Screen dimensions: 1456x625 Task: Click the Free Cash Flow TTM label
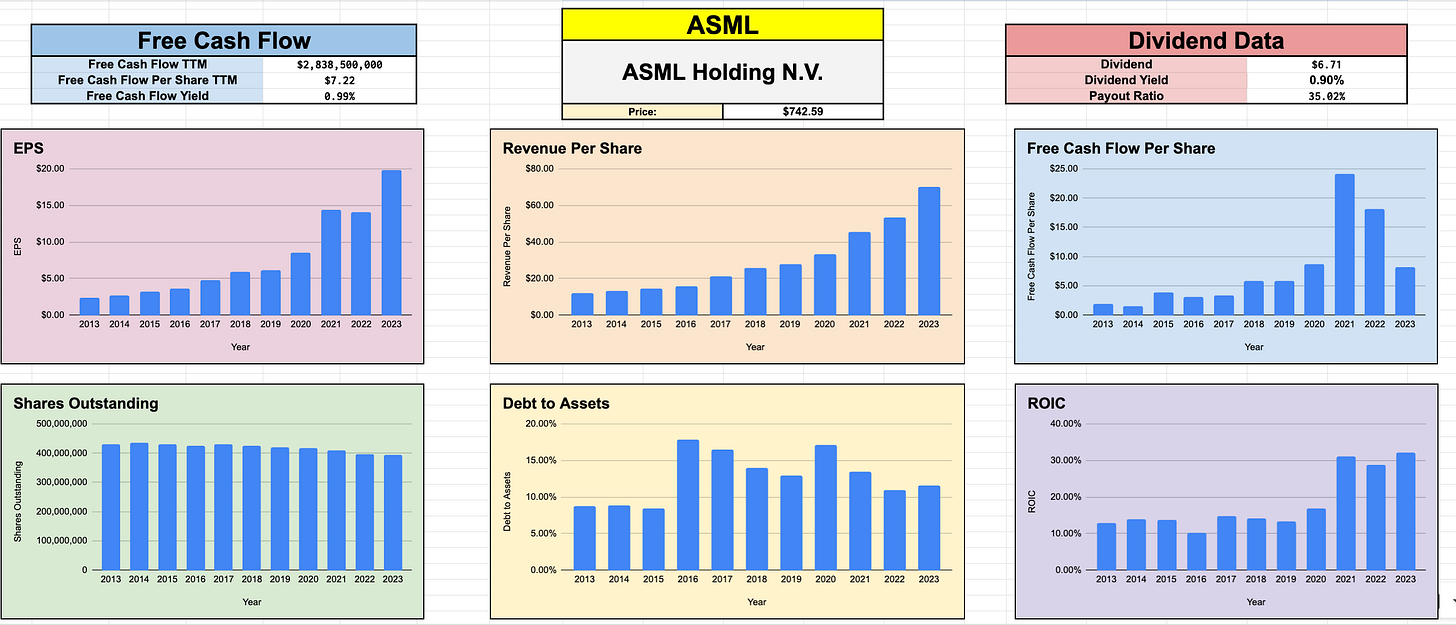(x=148, y=64)
